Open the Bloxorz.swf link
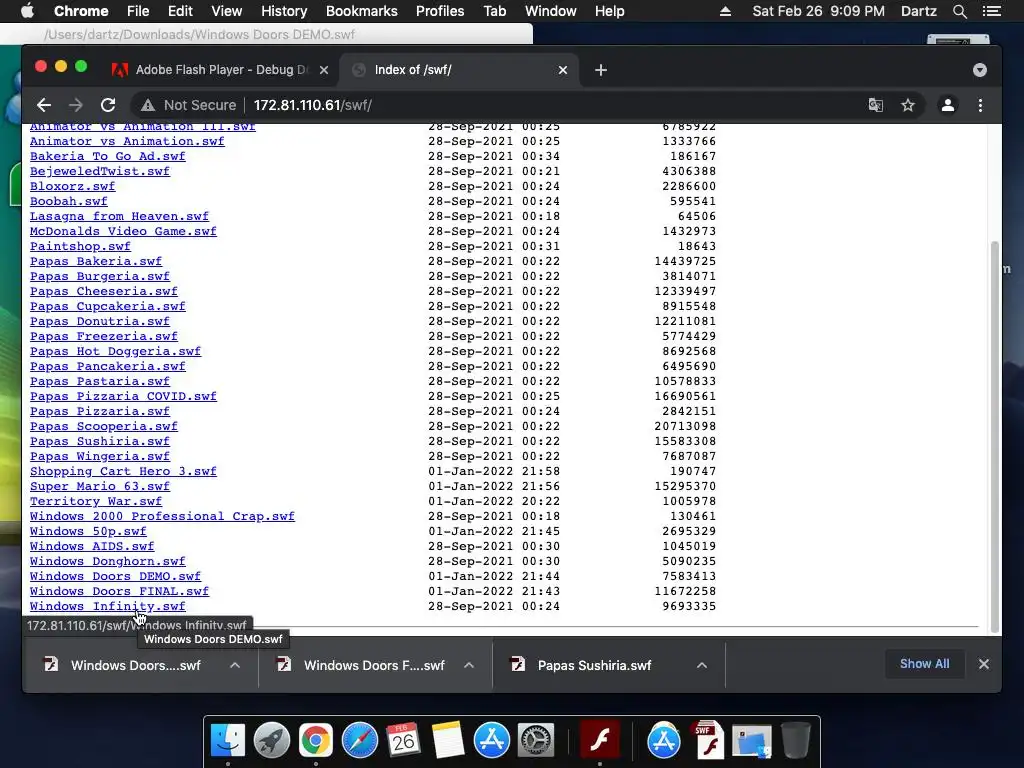Viewport: 1024px width, 768px height. 72,186
